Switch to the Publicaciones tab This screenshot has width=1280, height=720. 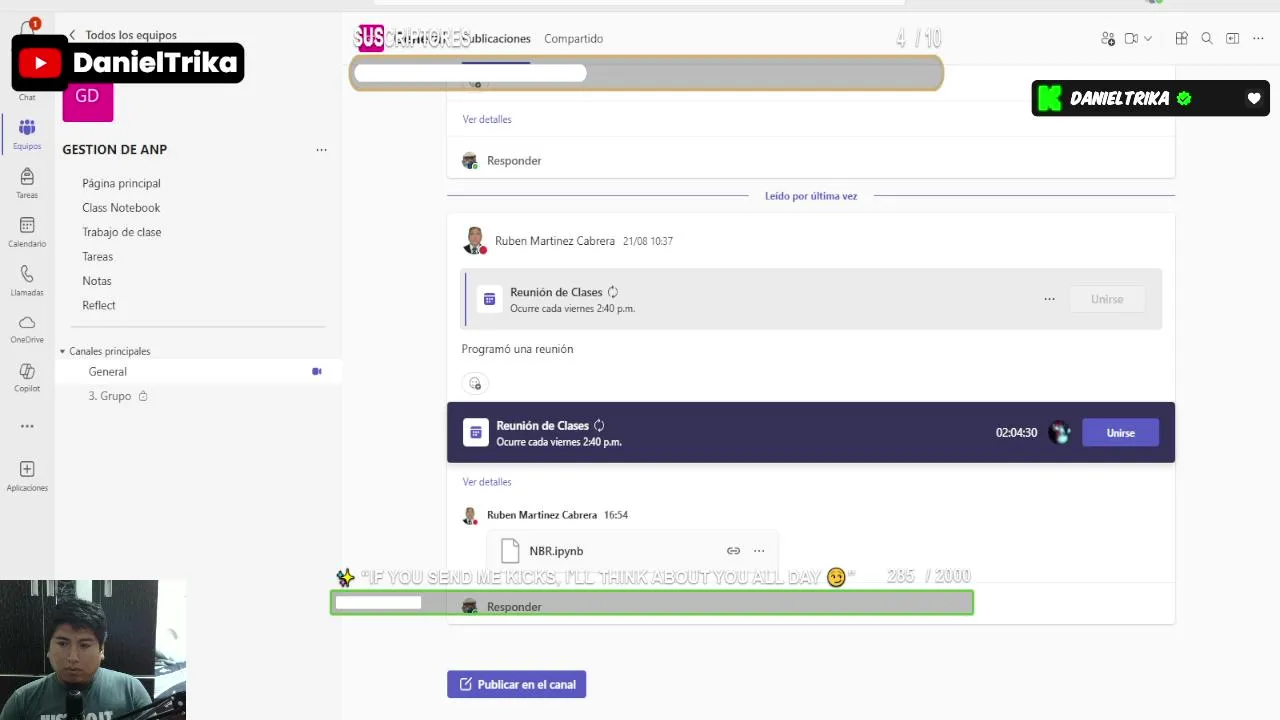(497, 38)
